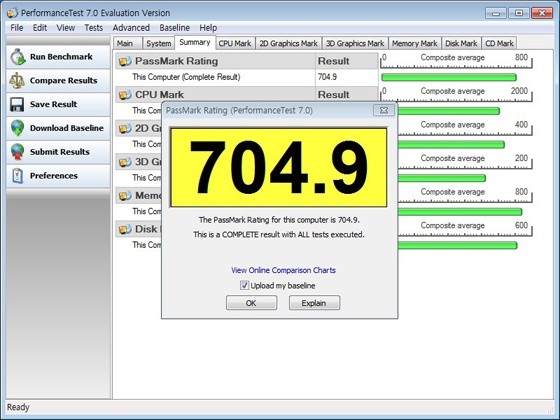560x420 pixels.
Task: Click the CPU Mark row icon
Action: (125, 95)
